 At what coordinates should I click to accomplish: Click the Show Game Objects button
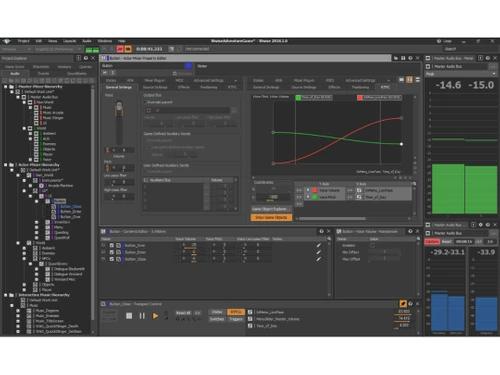(271, 217)
